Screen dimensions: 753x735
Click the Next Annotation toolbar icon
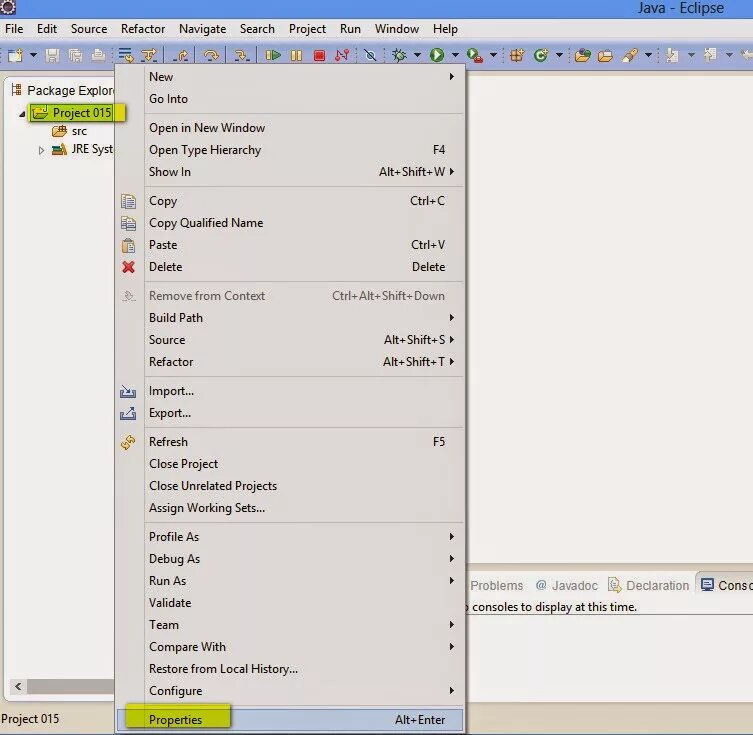672,56
